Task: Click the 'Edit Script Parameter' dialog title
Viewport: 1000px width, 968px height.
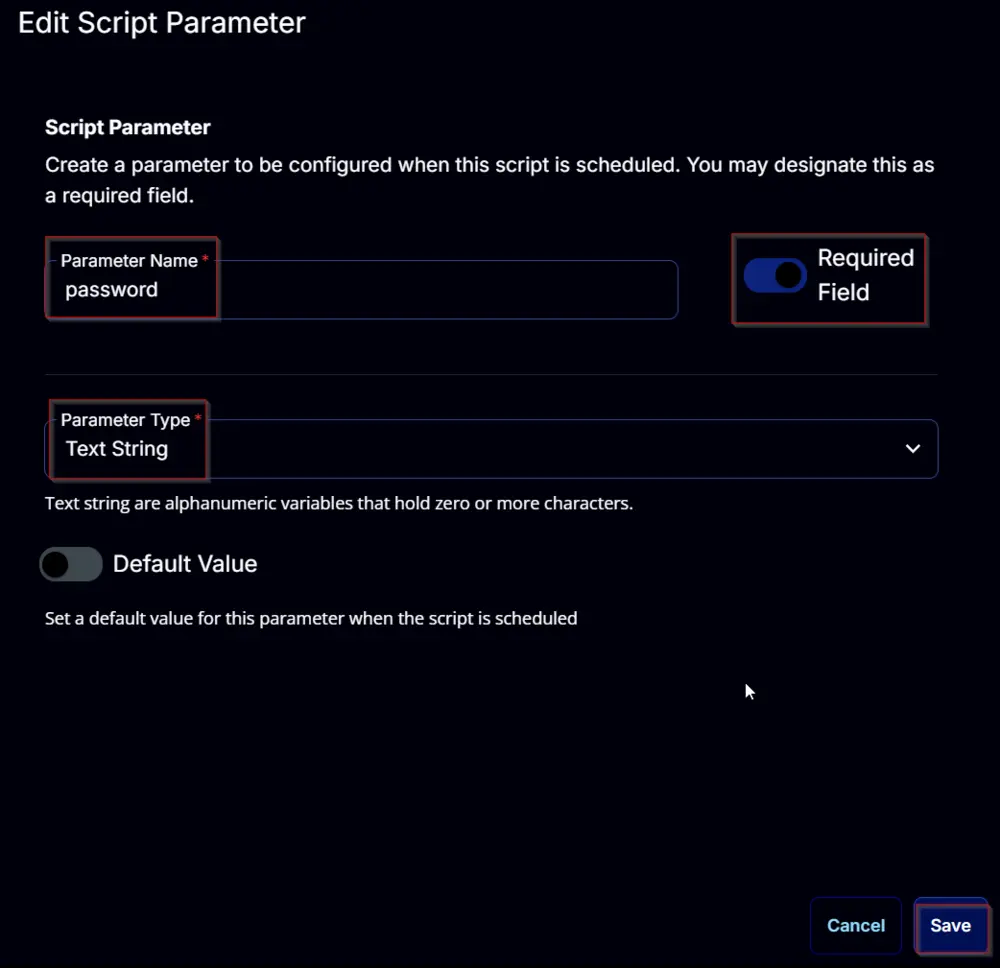Action: [x=162, y=23]
